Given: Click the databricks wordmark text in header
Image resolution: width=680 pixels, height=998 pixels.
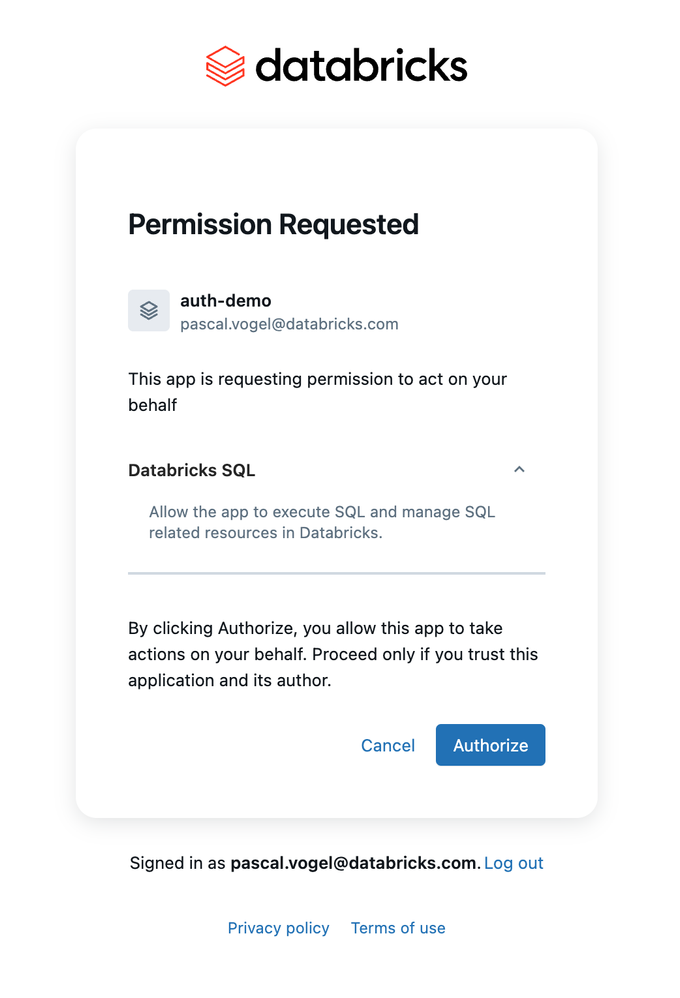Looking at the screenshot, I should click(361, 66).
